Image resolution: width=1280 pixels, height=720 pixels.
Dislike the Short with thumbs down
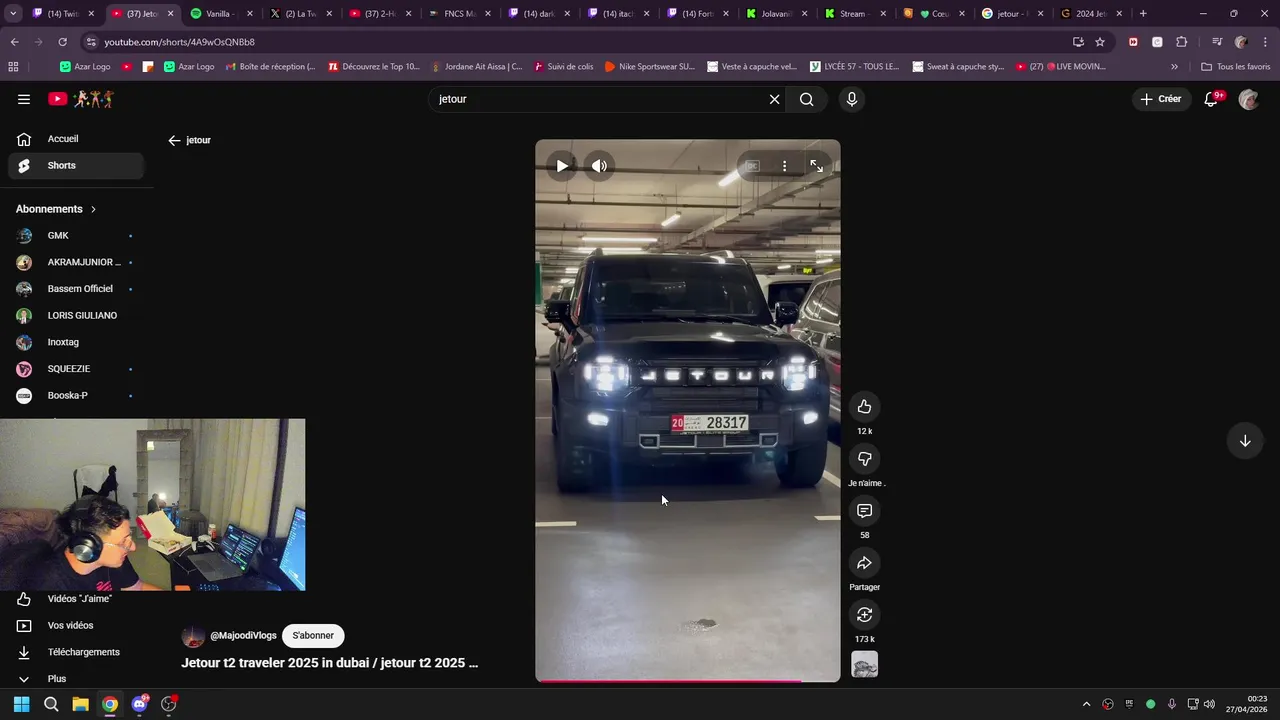pos(864,458)
